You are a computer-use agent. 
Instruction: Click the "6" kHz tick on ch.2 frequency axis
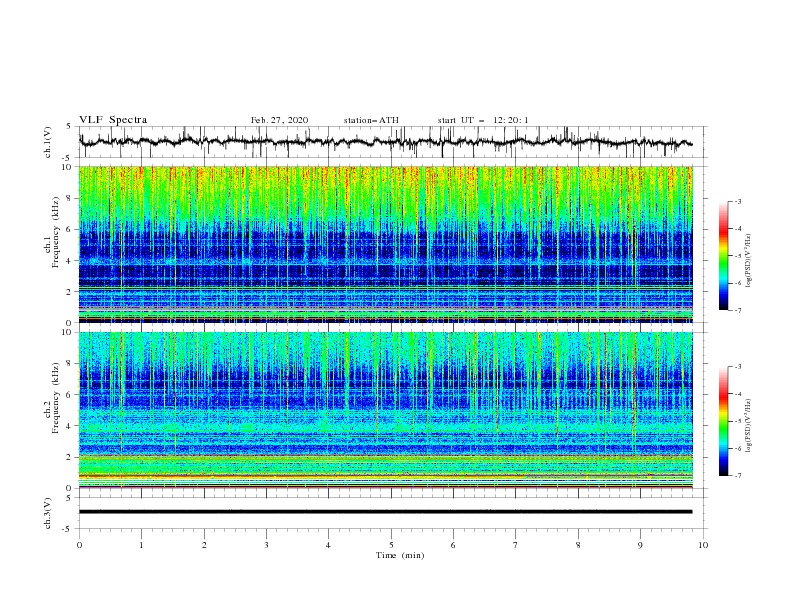[x=70, y=395]
